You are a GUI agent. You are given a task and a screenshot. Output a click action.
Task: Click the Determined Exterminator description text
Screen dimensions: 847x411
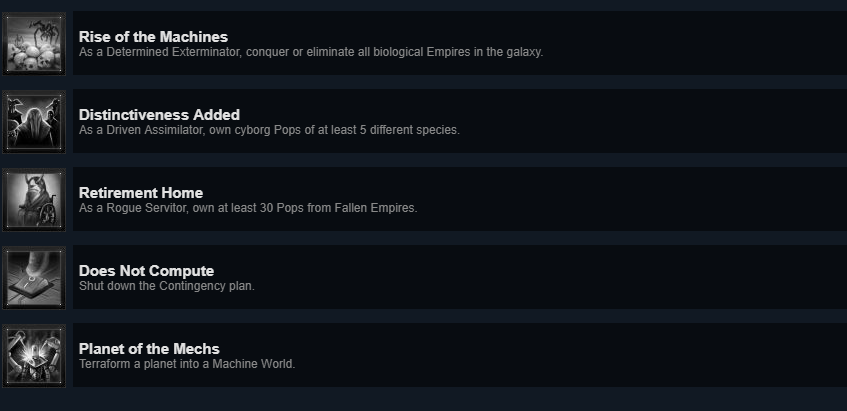(x=311, y=52)
